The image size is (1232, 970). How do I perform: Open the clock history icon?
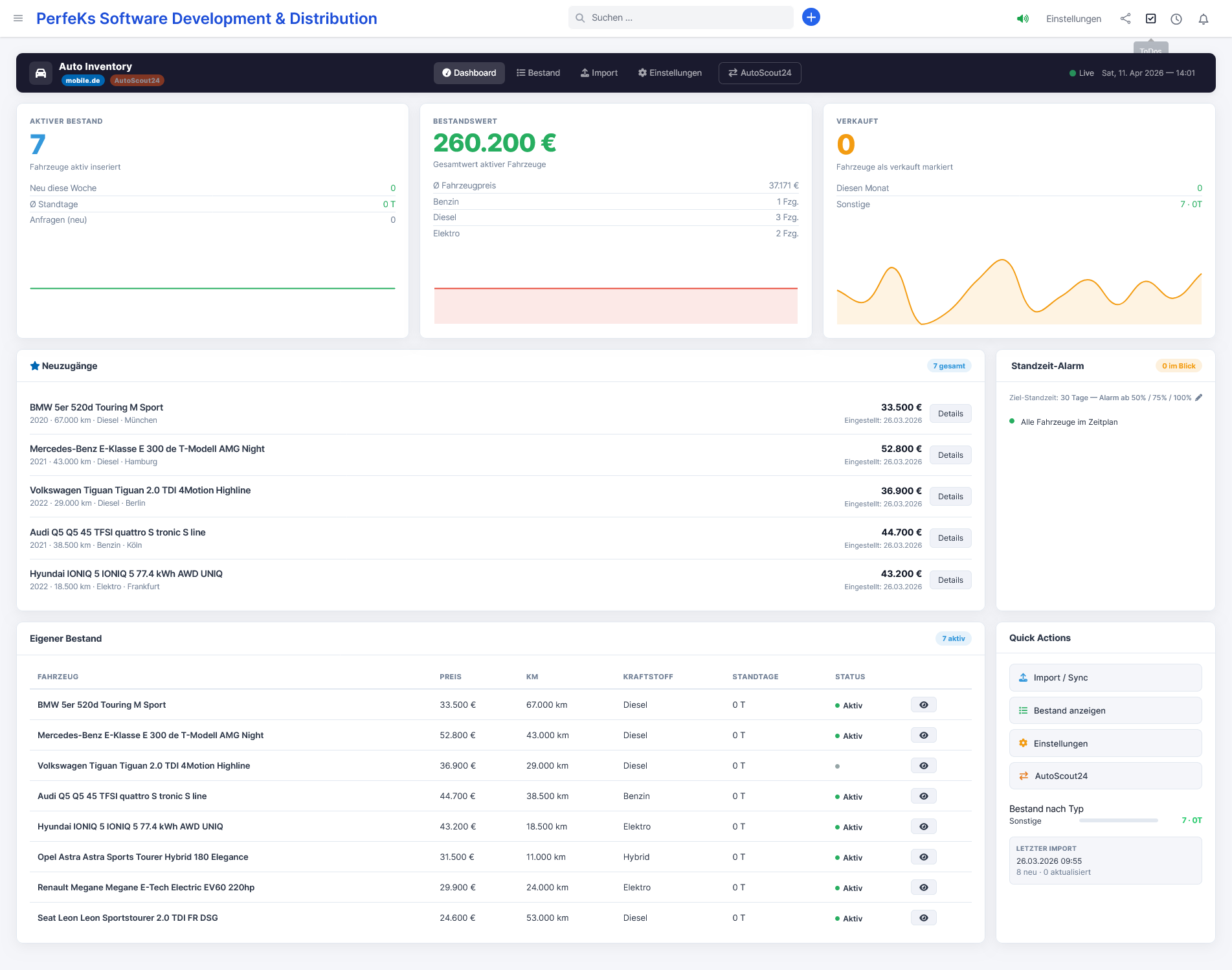pos(1176,19)
